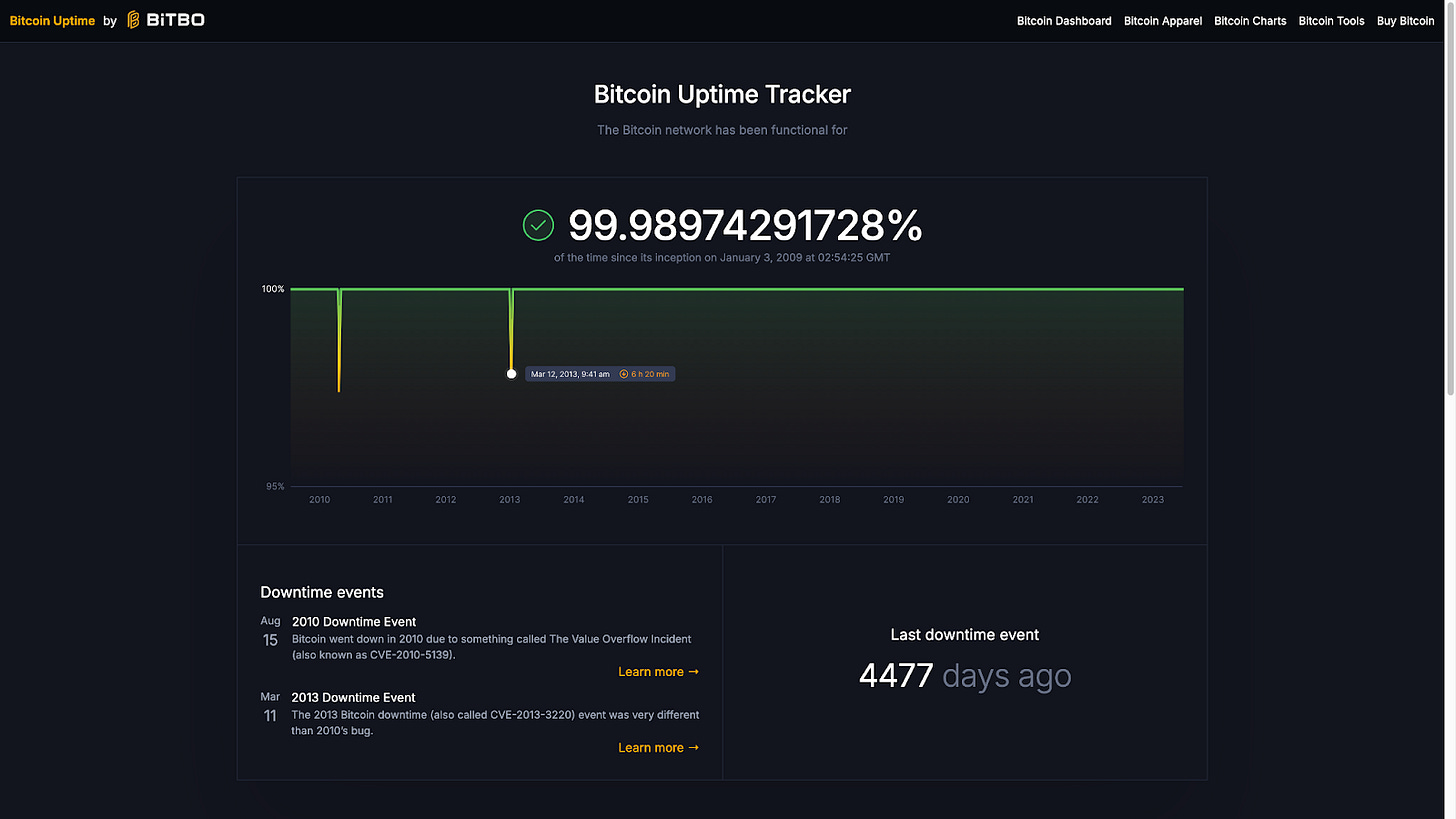Click the Bitbo logo icon
The width and height of the screenshot is (1456, 819).
click(x=134, y=20)
